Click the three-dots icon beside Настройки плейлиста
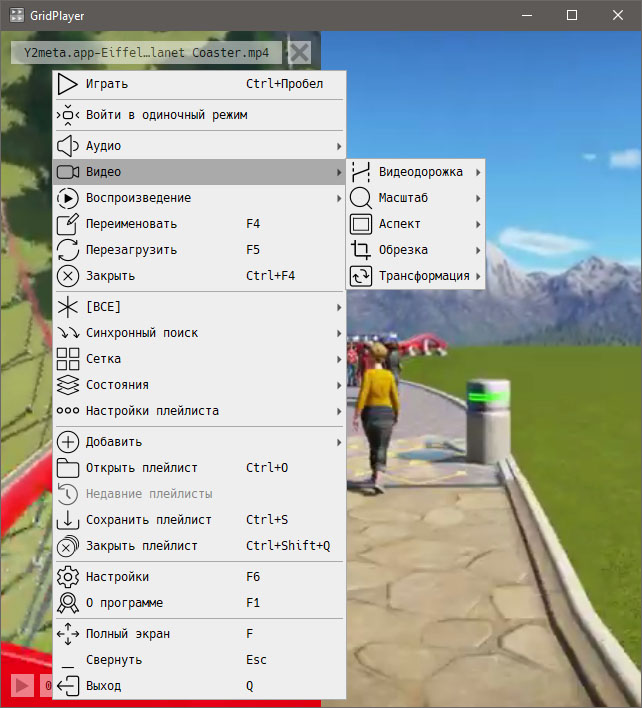Screen dimensions: 642x708 pyautogui.click(x=68, y=411)
